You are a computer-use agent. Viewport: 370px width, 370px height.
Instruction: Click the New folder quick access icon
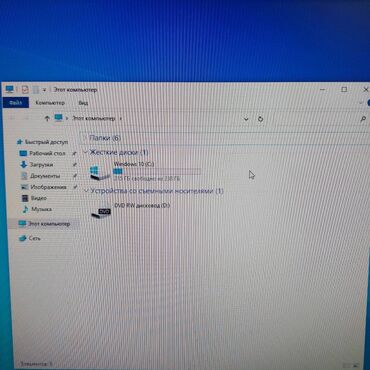(x=36, y=90)
